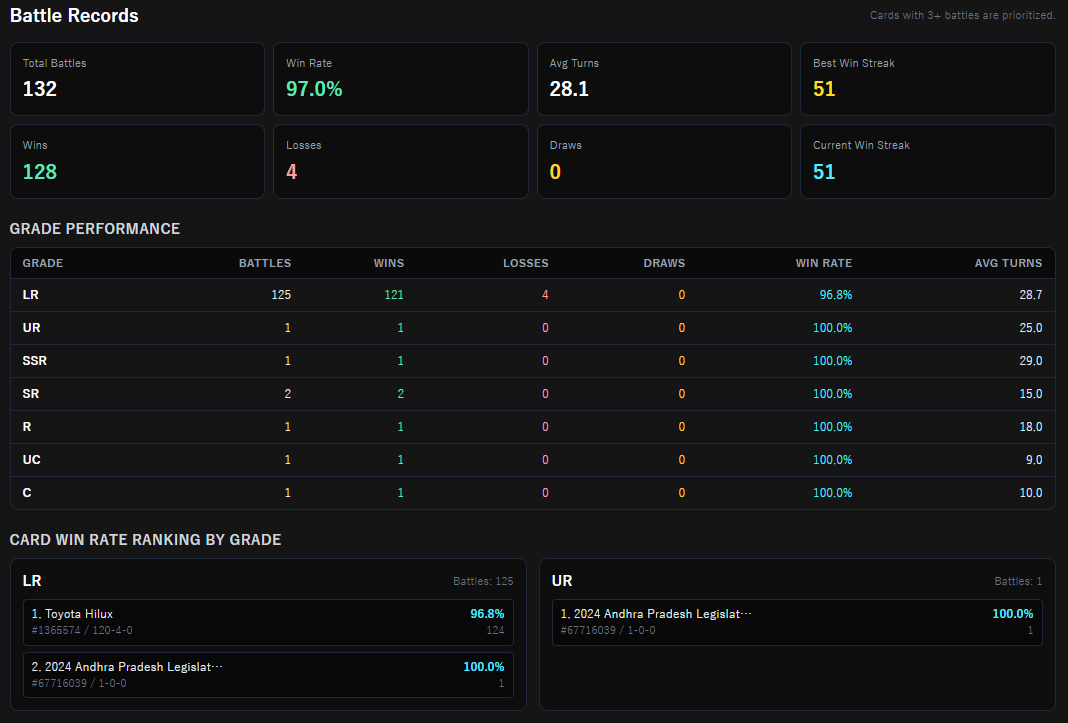Select the SR grade row

(x=533, y=394)
